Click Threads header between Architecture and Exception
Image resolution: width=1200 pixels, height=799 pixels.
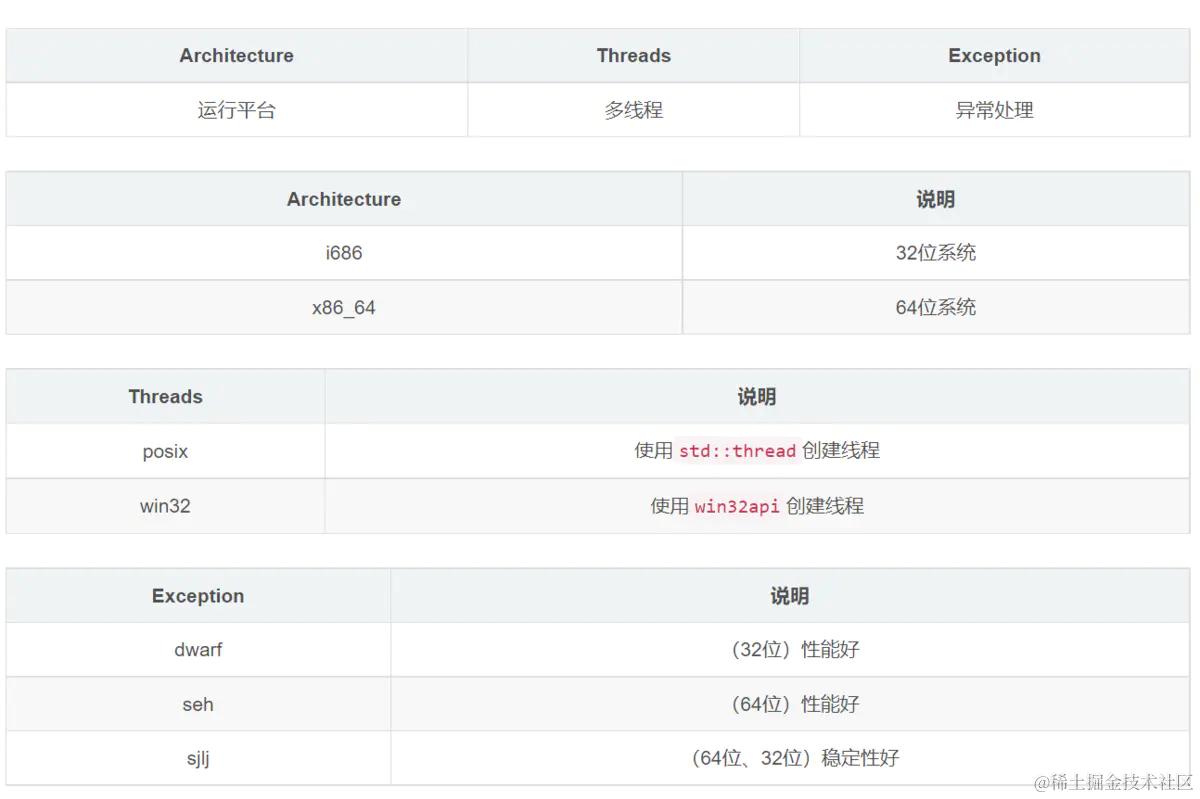(633, 56)
